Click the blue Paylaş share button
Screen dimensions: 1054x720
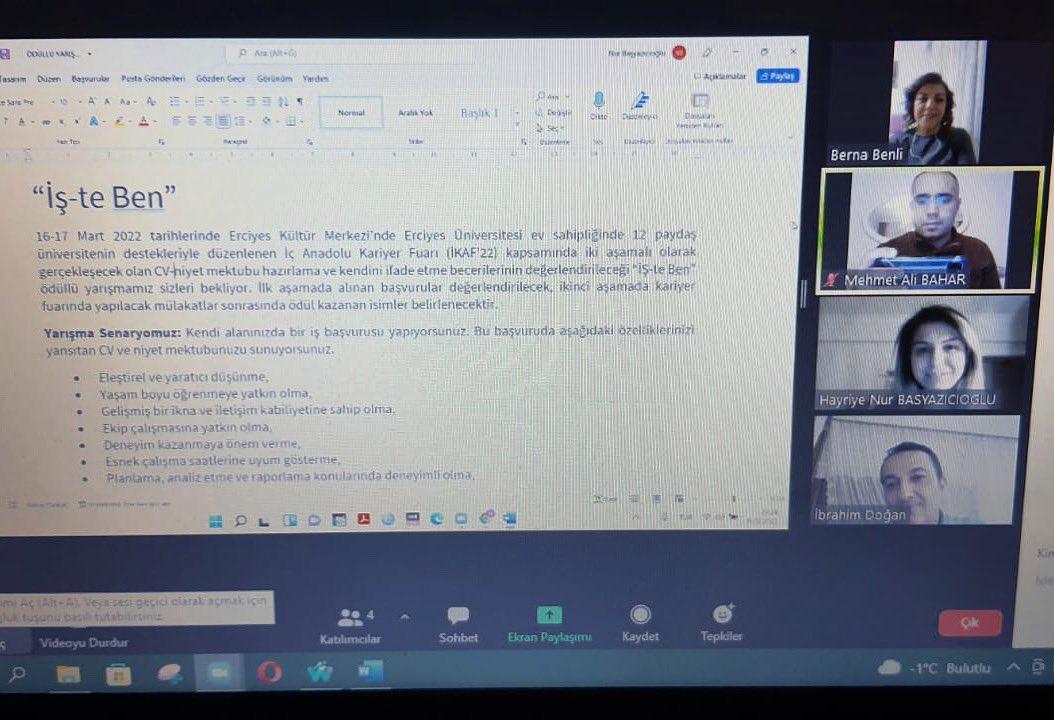(x=777, y=75)
